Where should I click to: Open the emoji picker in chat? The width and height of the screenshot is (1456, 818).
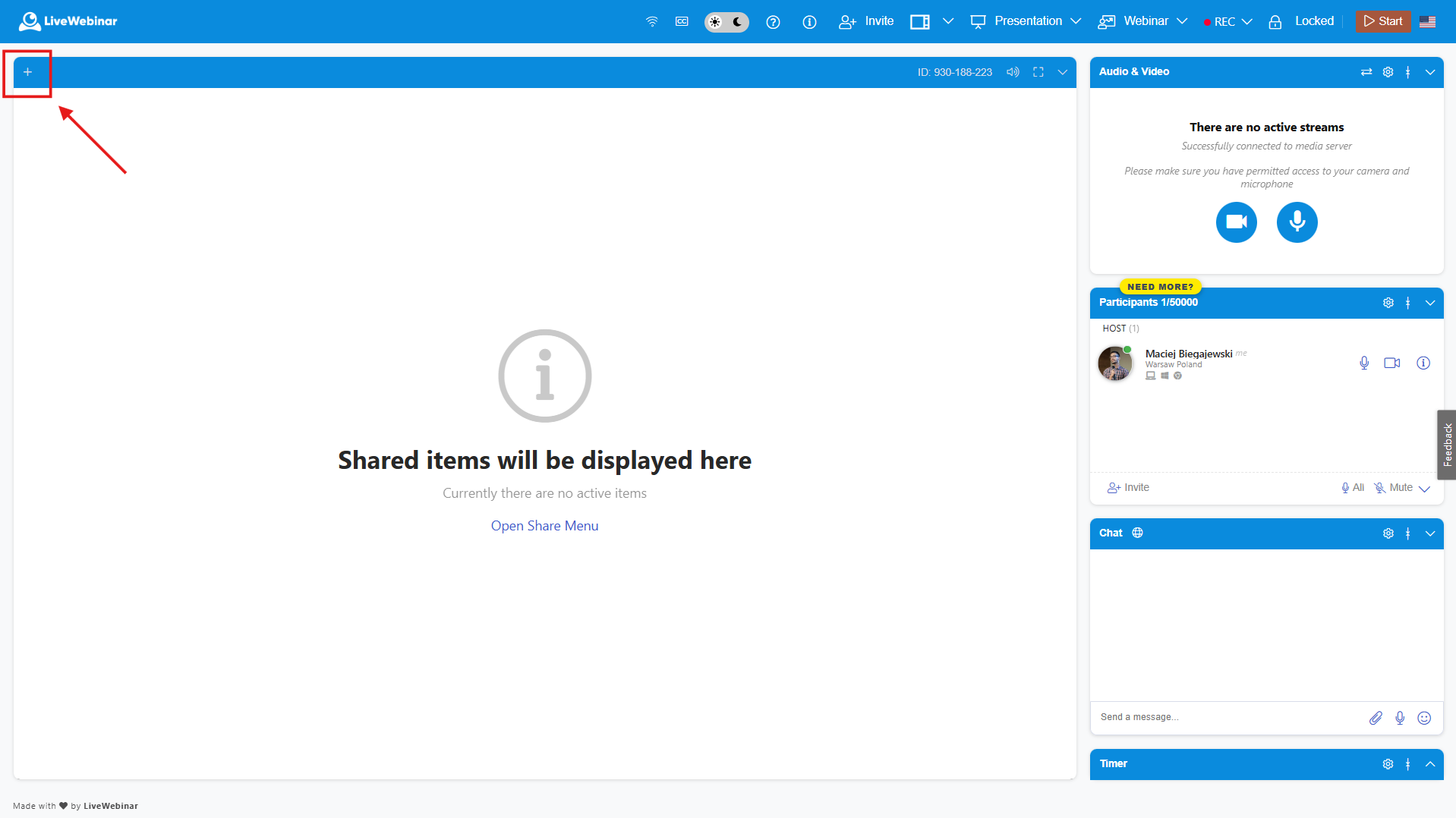(1424, 717)
